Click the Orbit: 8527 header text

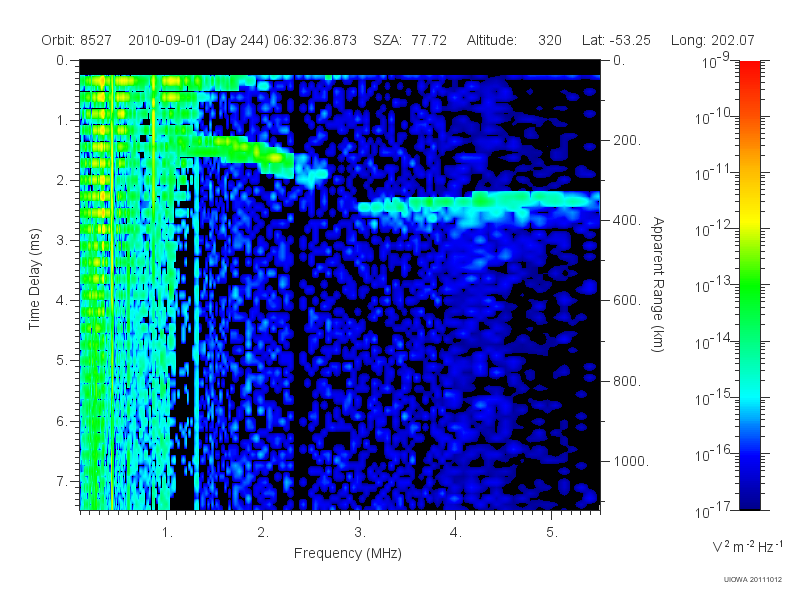point(77,40)
